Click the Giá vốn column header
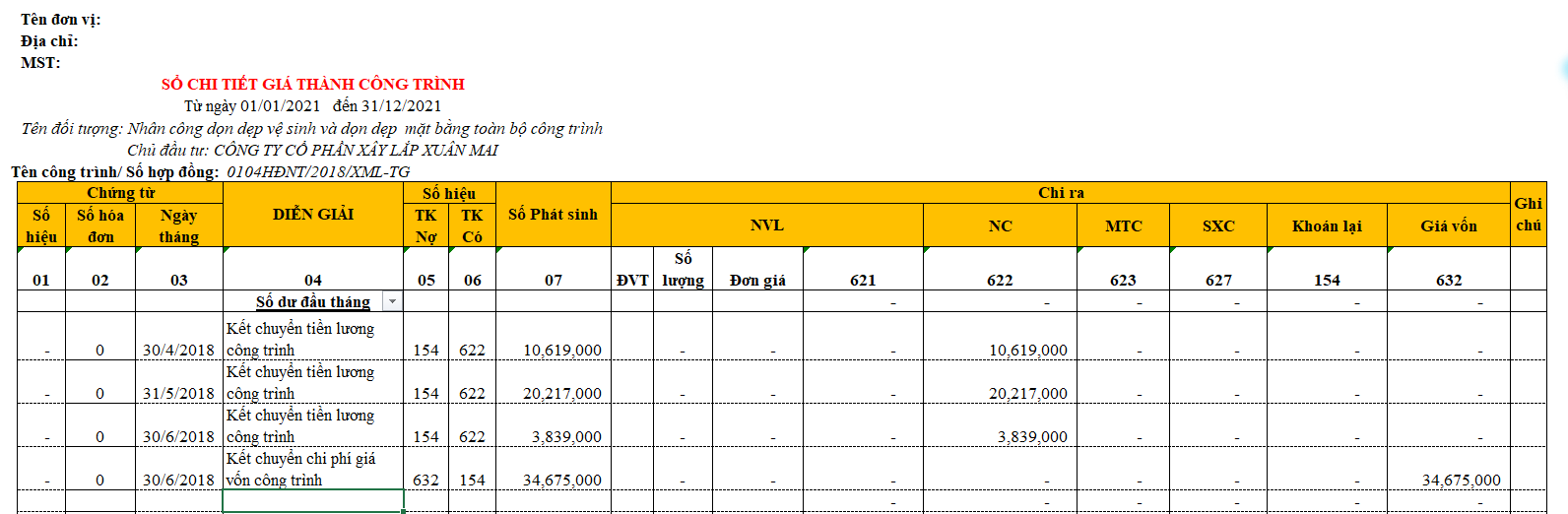The image size is (1568, 514). (1448, 225)
